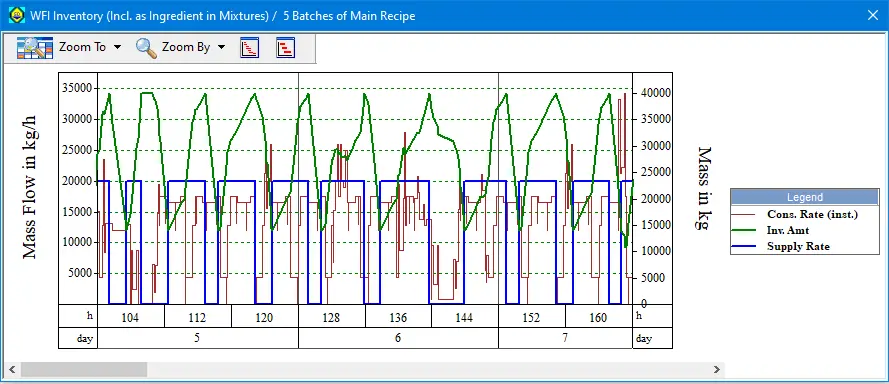The height and width of the screenshot is (384, 889).
Task: Click the Zoom By magnifying glass icon
Action: pos(146,48)
